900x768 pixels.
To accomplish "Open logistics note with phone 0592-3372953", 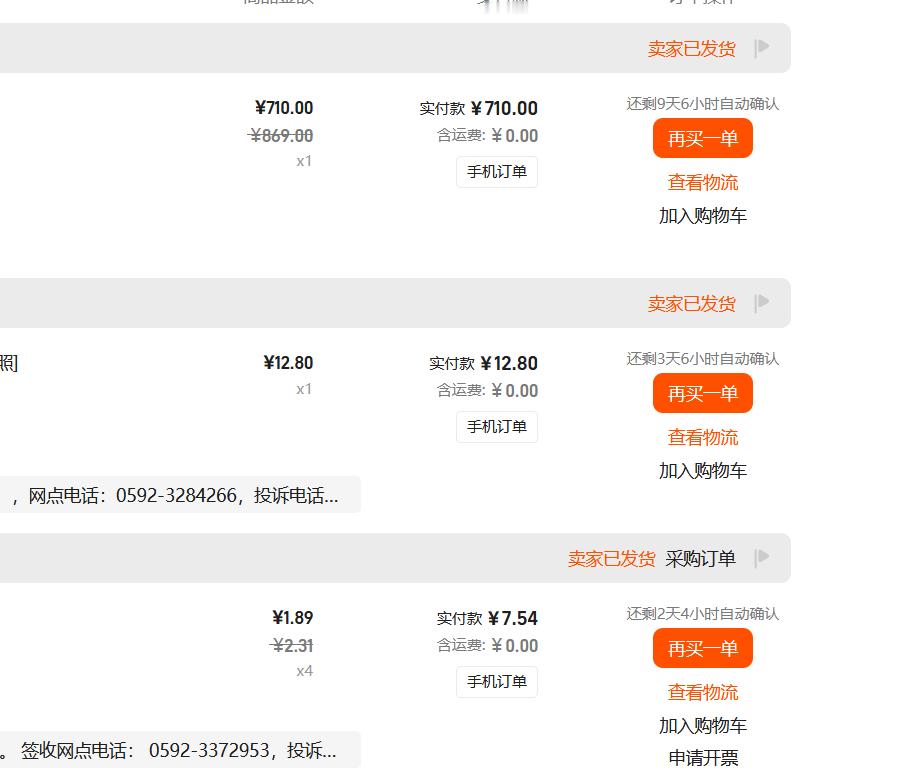I will 179,750.
